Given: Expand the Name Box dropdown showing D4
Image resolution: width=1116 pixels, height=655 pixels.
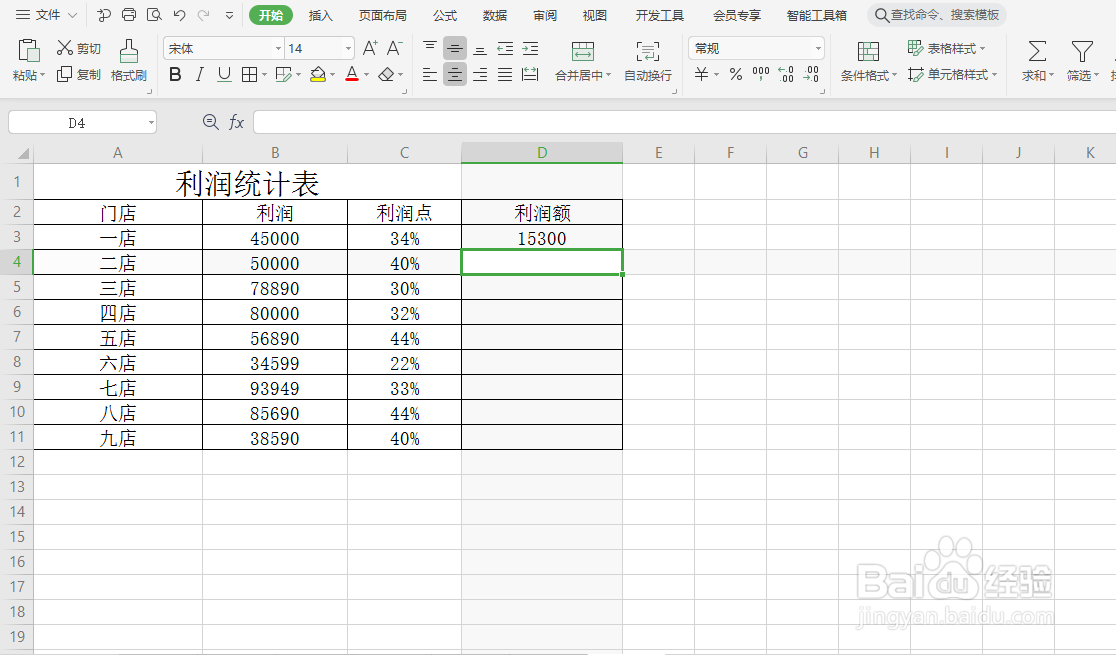Looking at the screenshot, I should coord(151,122).
